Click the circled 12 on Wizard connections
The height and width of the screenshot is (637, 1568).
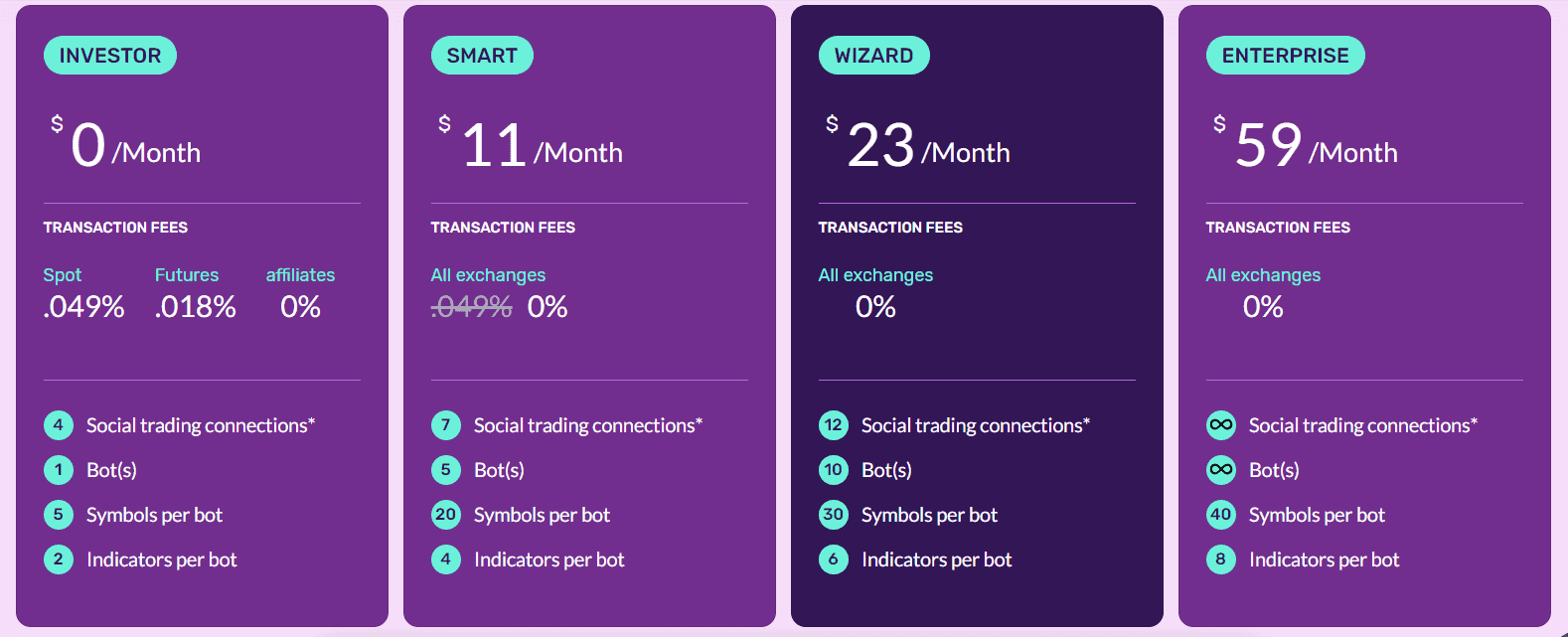(x=834, y=424)
